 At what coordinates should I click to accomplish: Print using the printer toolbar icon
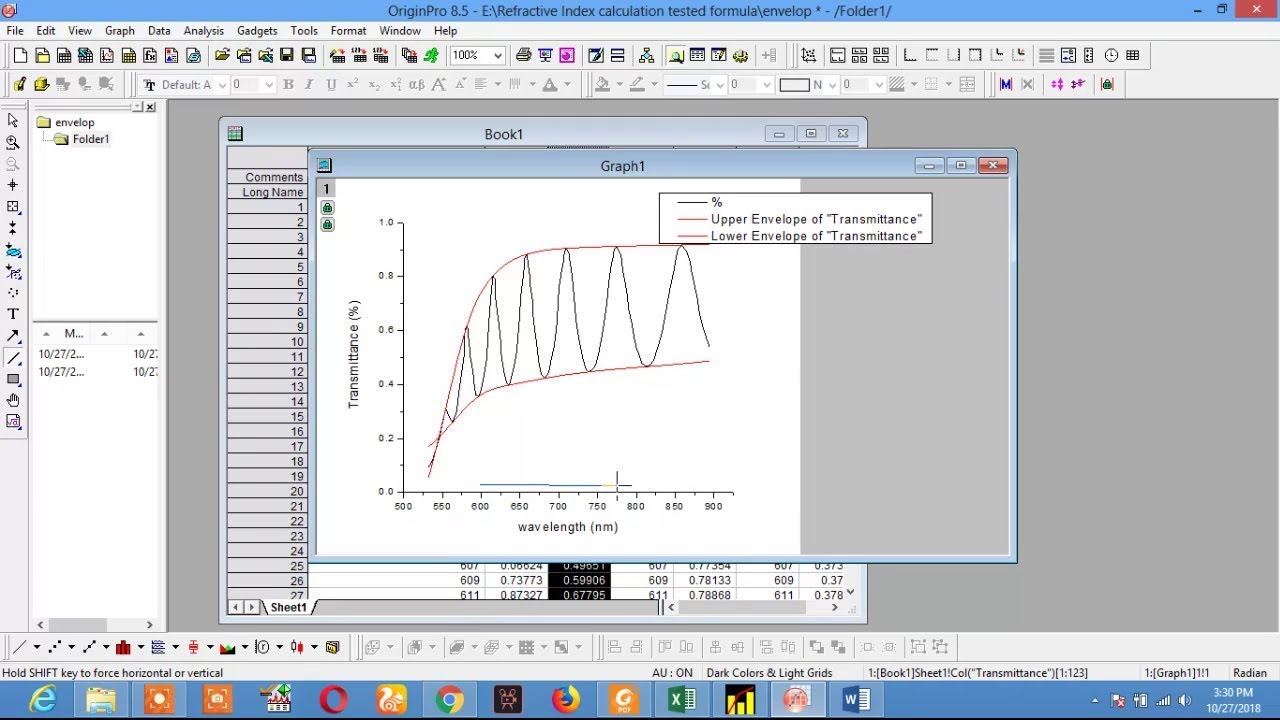click(x=523, y=55)
